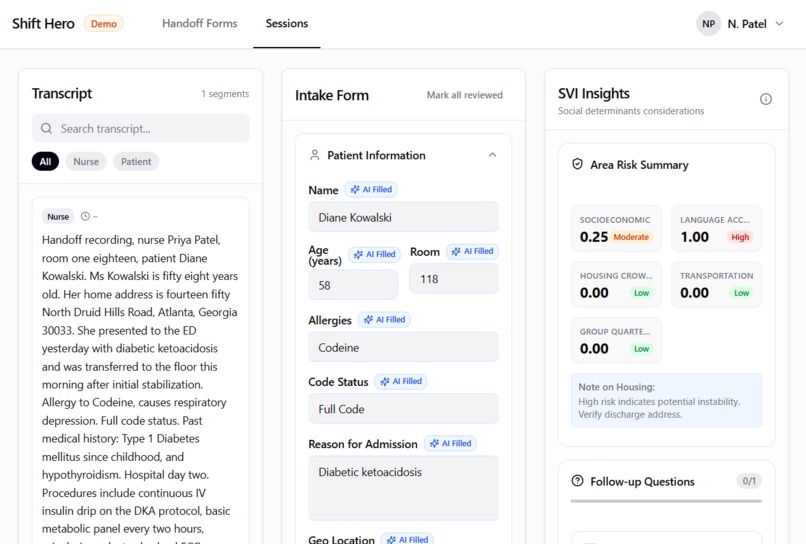The height and width of the screenshot is (544, 806).
Task: Click the AI Filled badge next to Room
Action: 472,251
